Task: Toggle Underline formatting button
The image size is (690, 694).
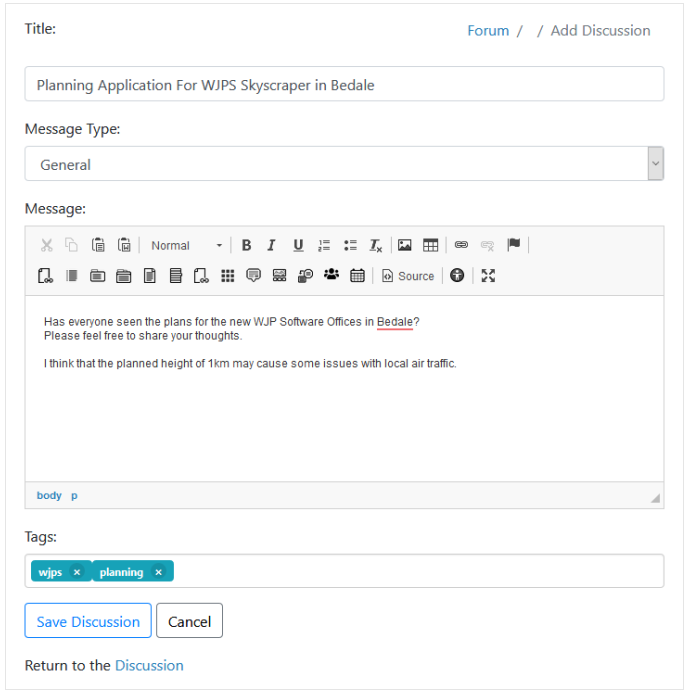Action: [x=298, y=245]
